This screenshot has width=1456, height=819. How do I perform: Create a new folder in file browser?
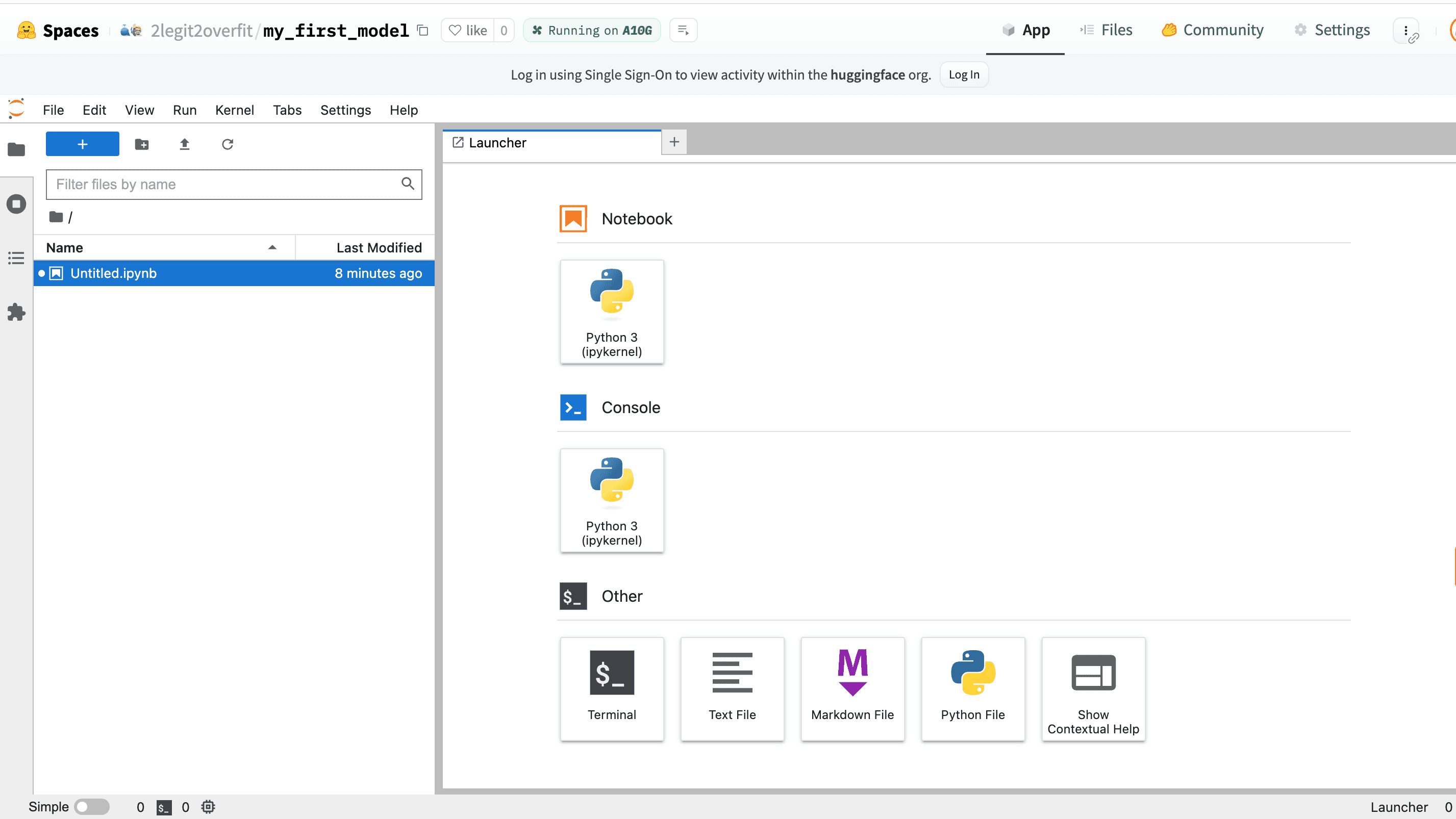142,144
